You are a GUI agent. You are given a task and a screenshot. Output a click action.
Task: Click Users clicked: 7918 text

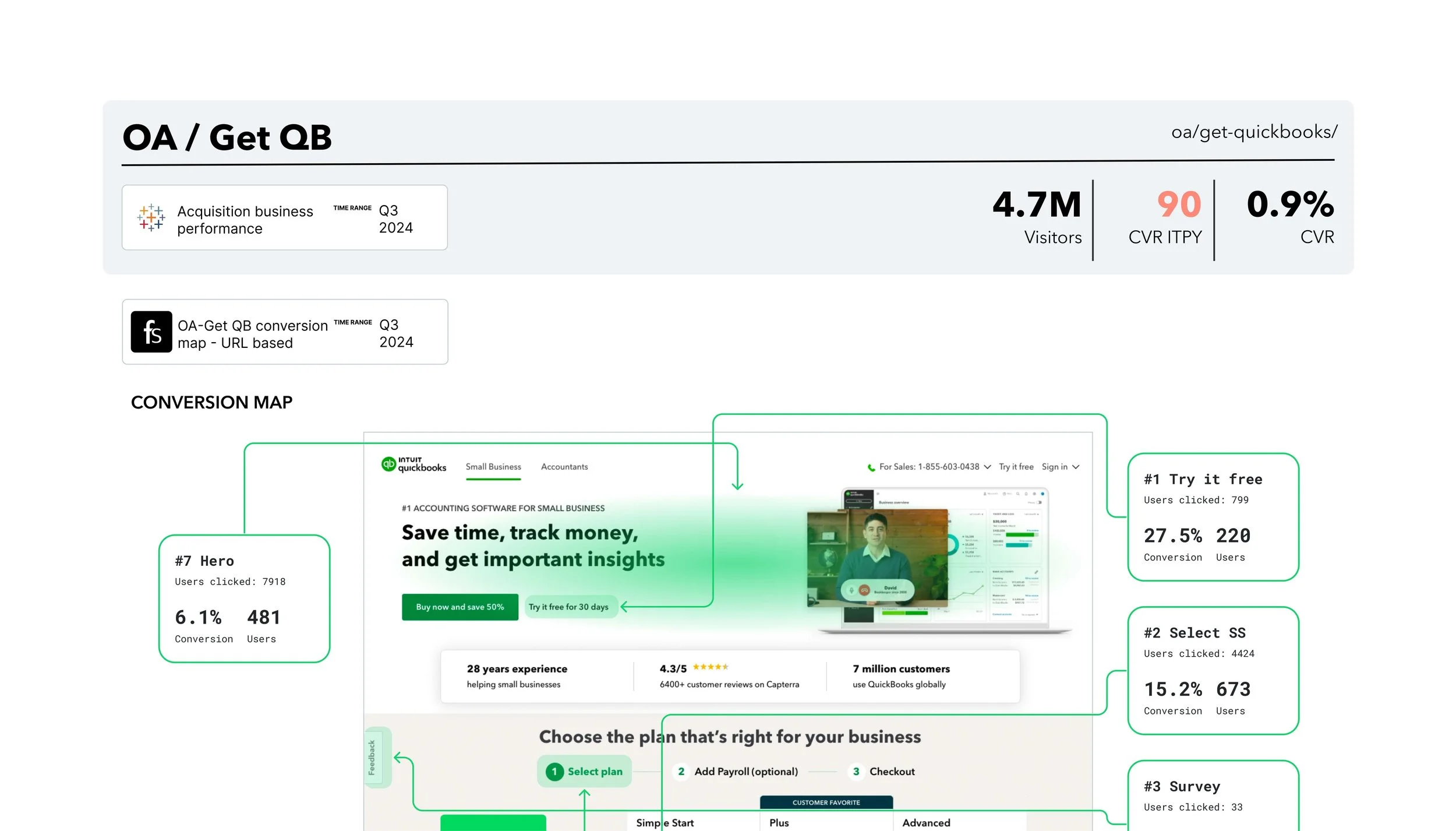[x=230, y=582]
